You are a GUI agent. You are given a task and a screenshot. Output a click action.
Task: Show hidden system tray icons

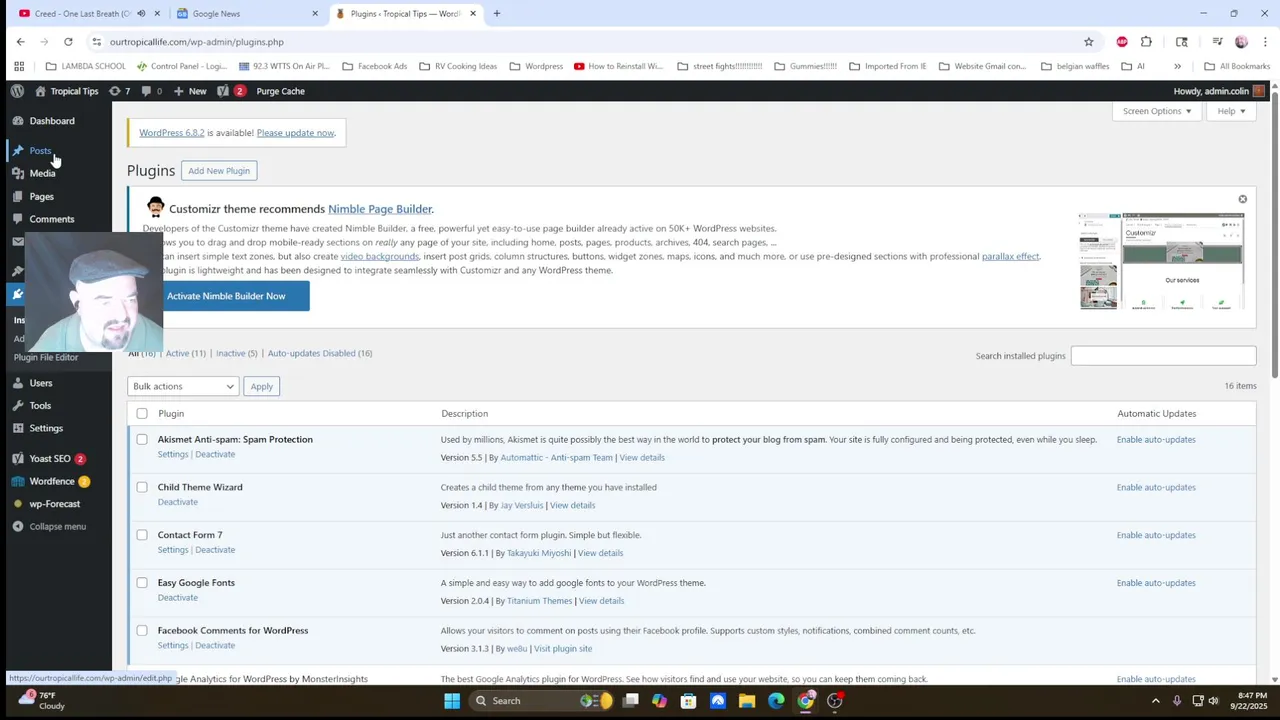tap(1156, 701)
